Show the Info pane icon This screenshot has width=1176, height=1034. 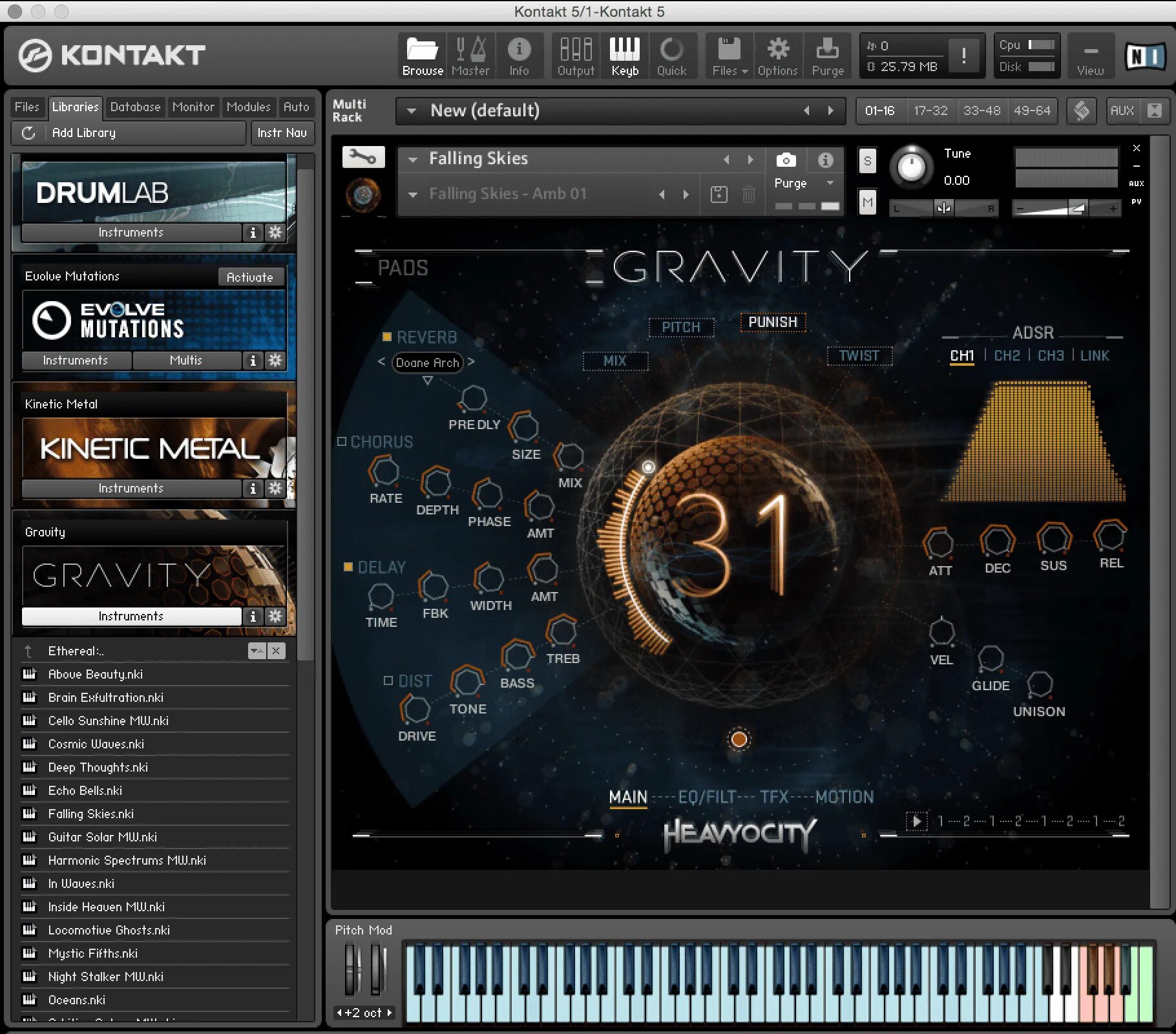click(519, 56)
